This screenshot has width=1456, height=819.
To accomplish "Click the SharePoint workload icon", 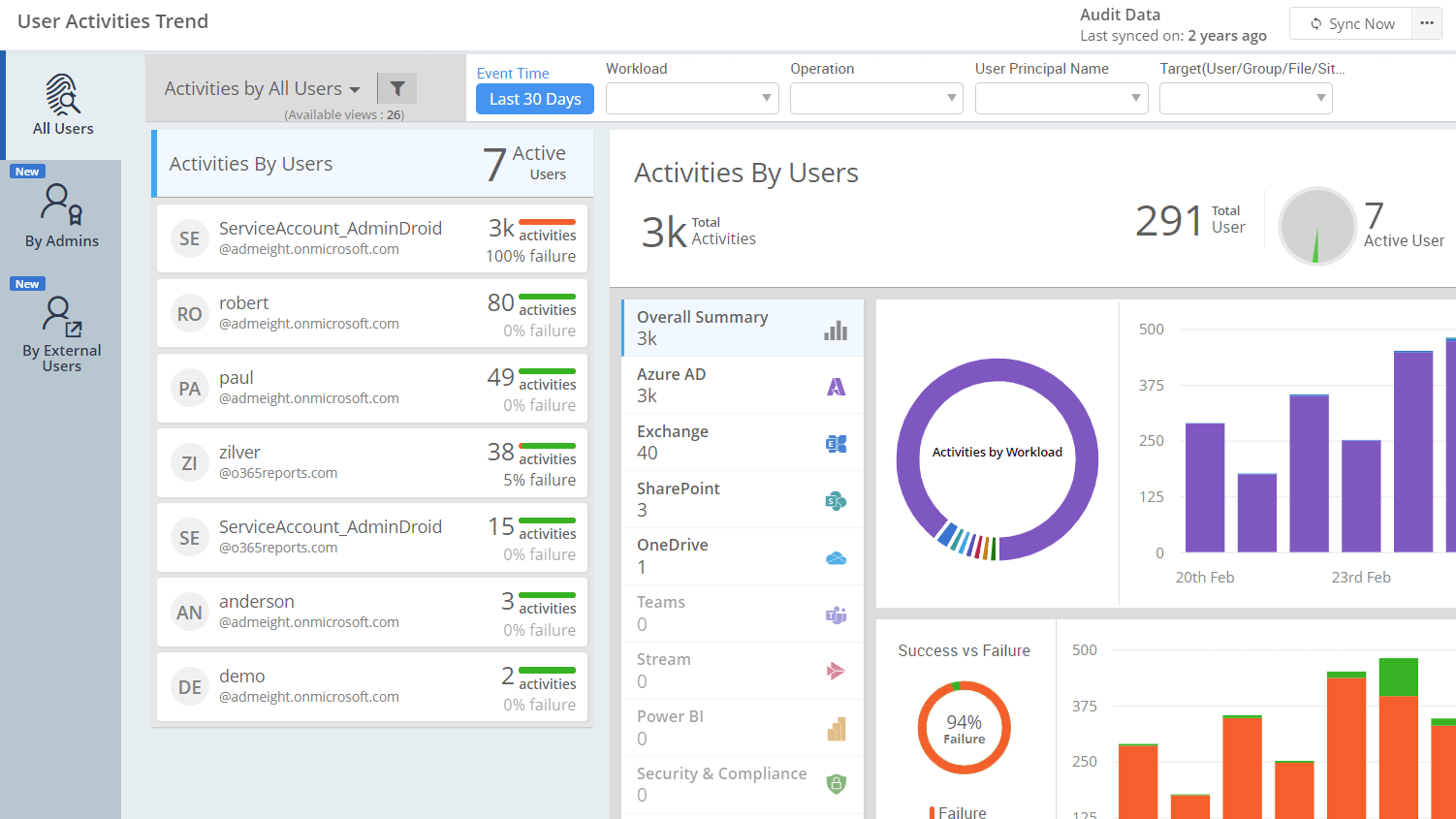I will [836, 500].
